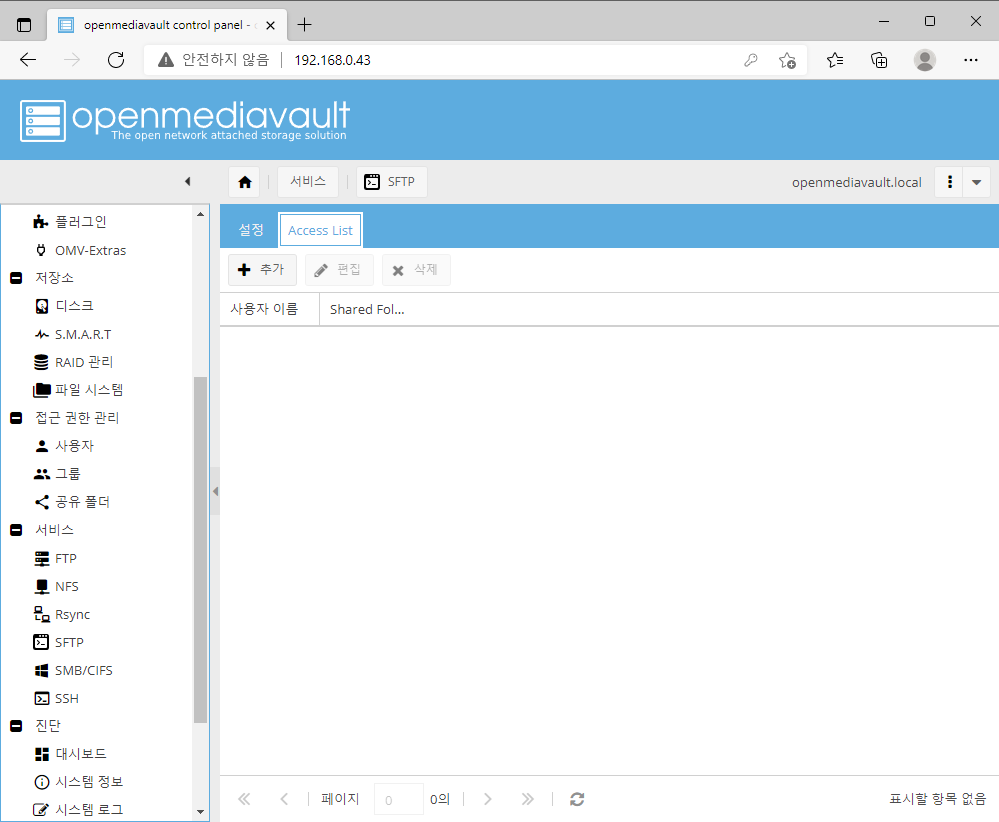Open the 플러그인 plugins sidebar item

[x=69, y=222]
